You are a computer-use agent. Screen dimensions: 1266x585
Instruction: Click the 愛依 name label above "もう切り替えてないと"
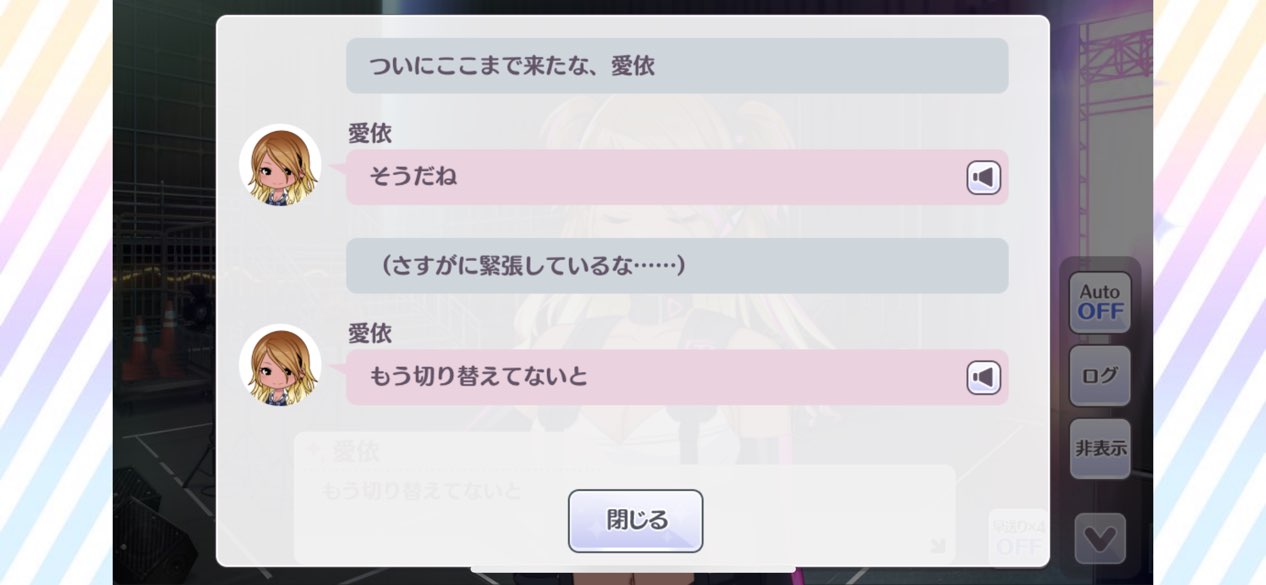pyautogui.click(x=369, y=333)
